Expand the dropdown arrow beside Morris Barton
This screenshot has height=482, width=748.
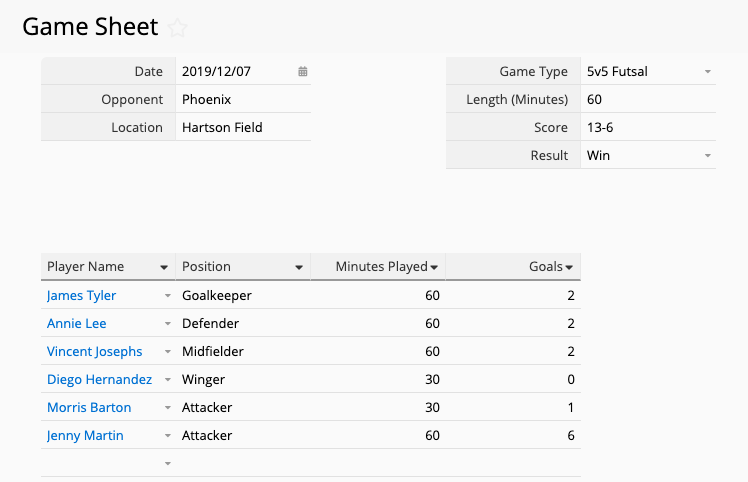(x=167, y=408)
